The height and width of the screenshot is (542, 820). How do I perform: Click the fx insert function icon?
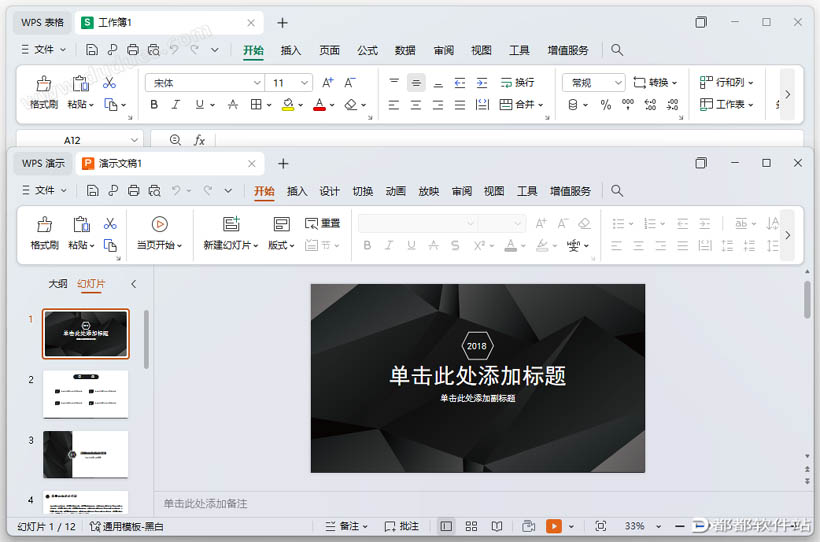[x=199, y=140]
